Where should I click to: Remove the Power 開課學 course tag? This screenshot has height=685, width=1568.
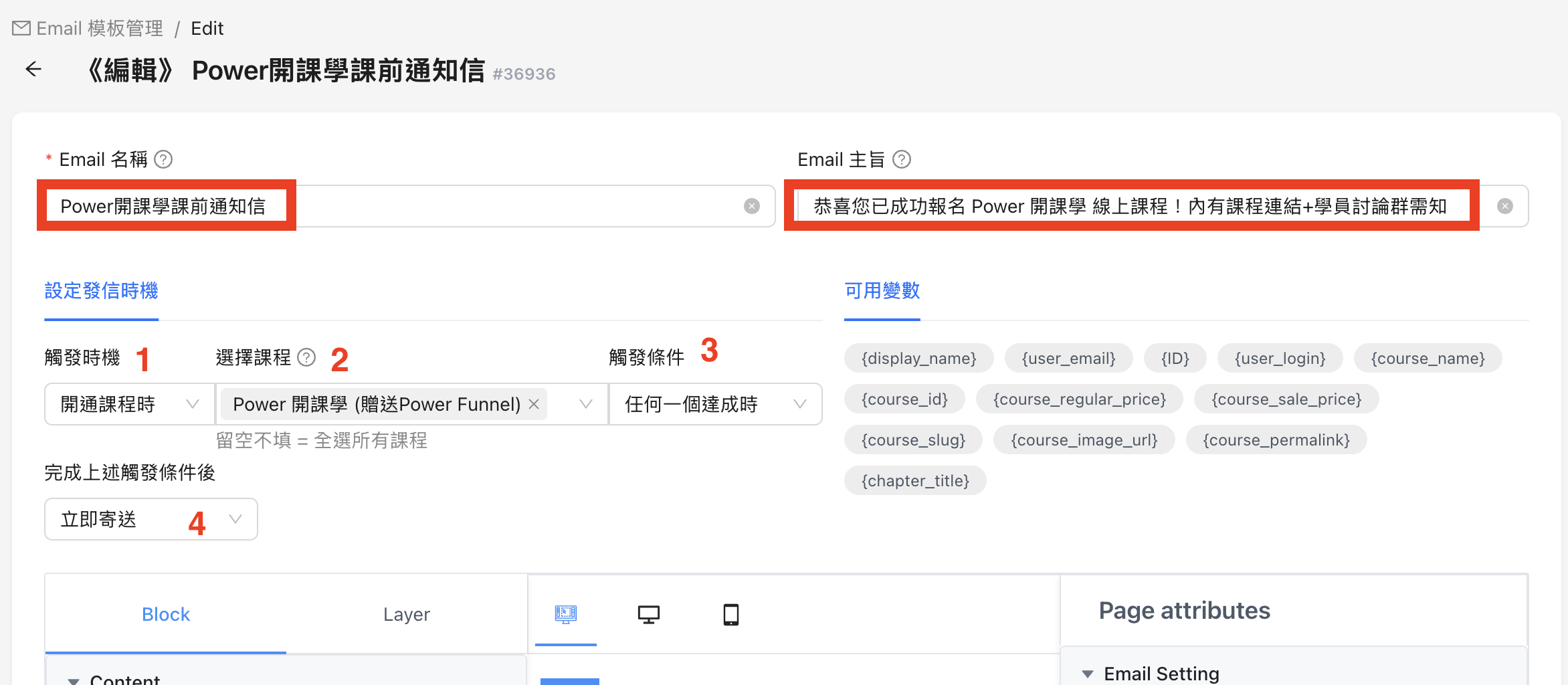pos(533,404)
